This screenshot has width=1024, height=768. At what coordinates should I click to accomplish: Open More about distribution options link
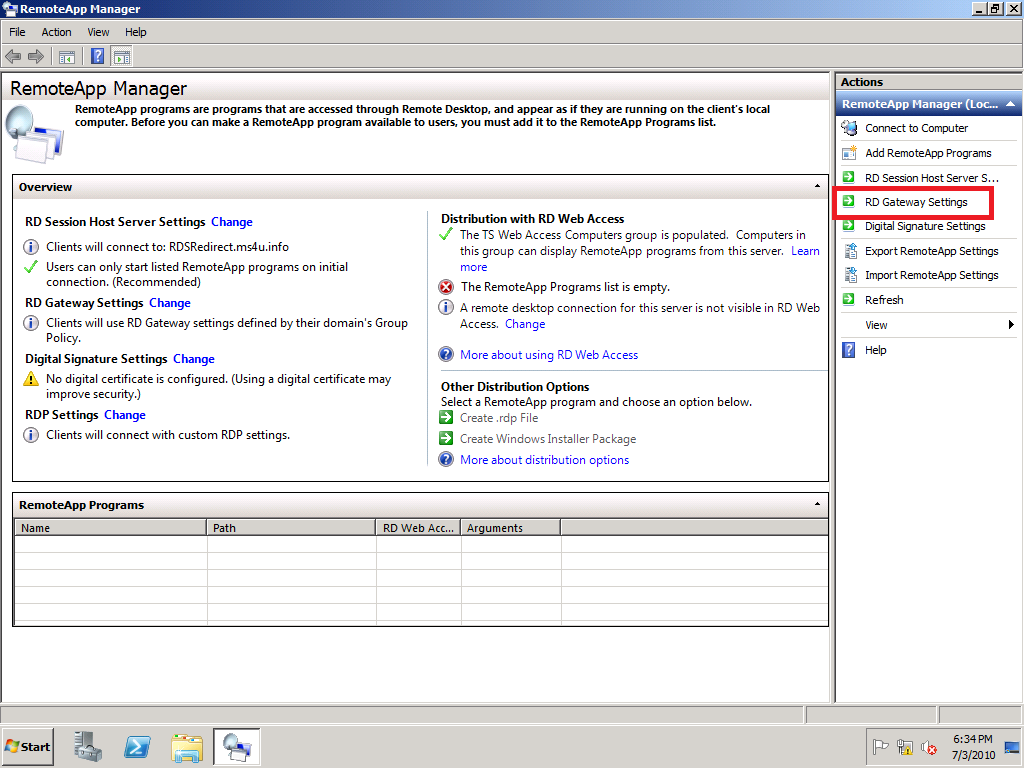click(x=545, y=460)
